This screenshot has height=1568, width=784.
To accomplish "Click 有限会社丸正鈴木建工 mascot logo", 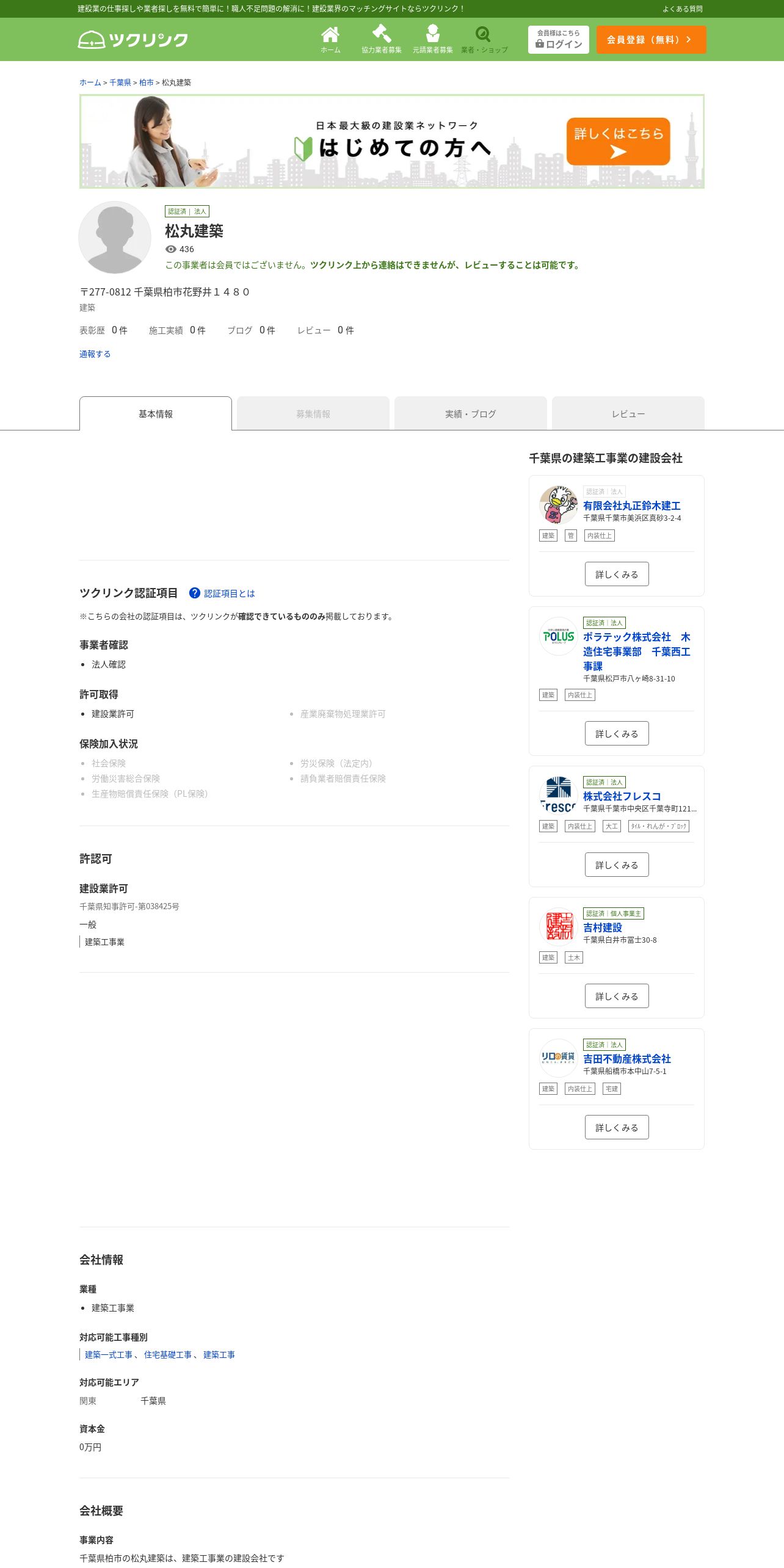I will click(x=558, y=505).
